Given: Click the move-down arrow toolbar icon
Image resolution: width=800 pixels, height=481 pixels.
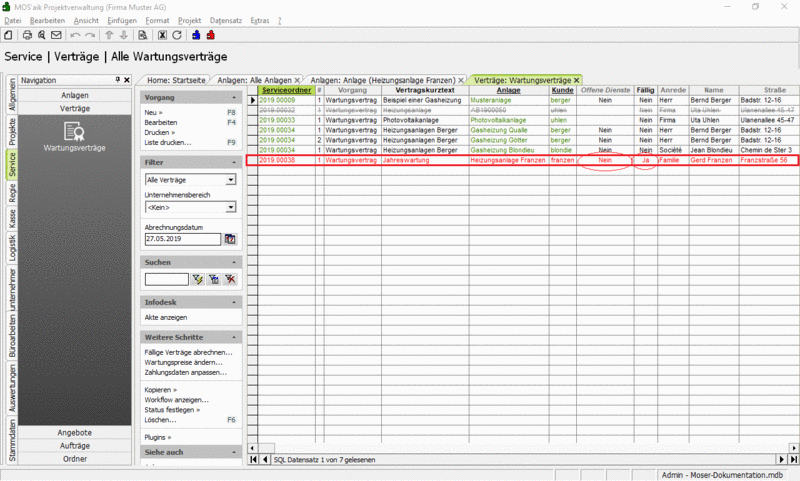Looking at the screenshot, I should coord(123,35).
